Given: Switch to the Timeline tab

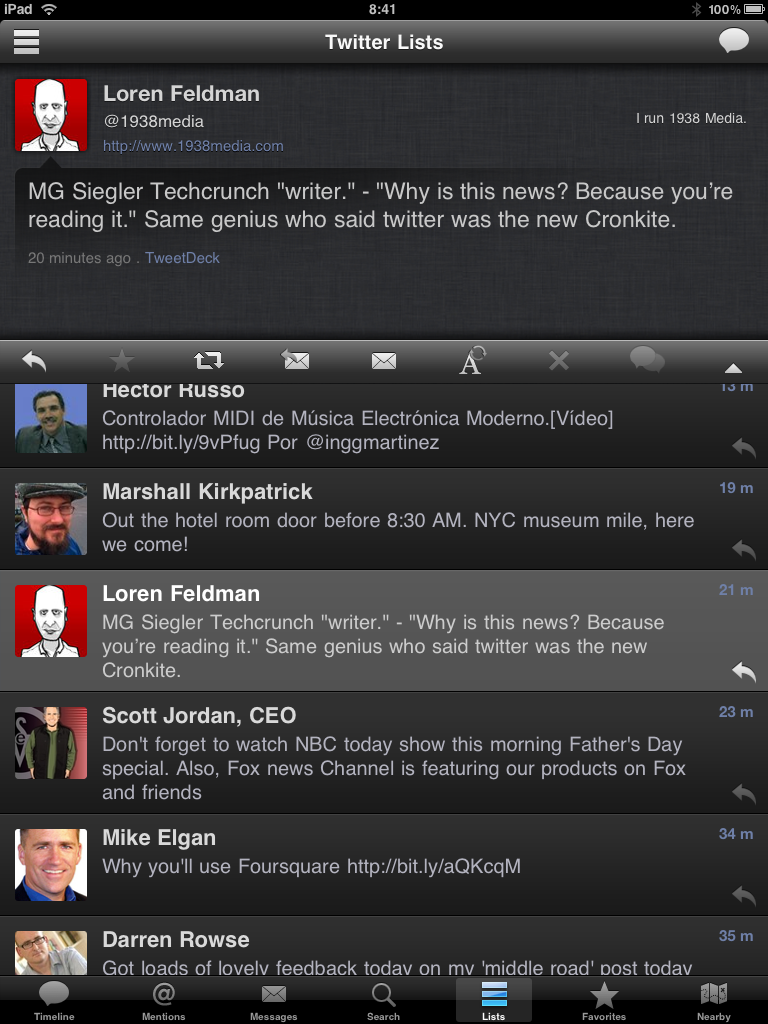Looking at the screenshot, I should coord(54,1000).
